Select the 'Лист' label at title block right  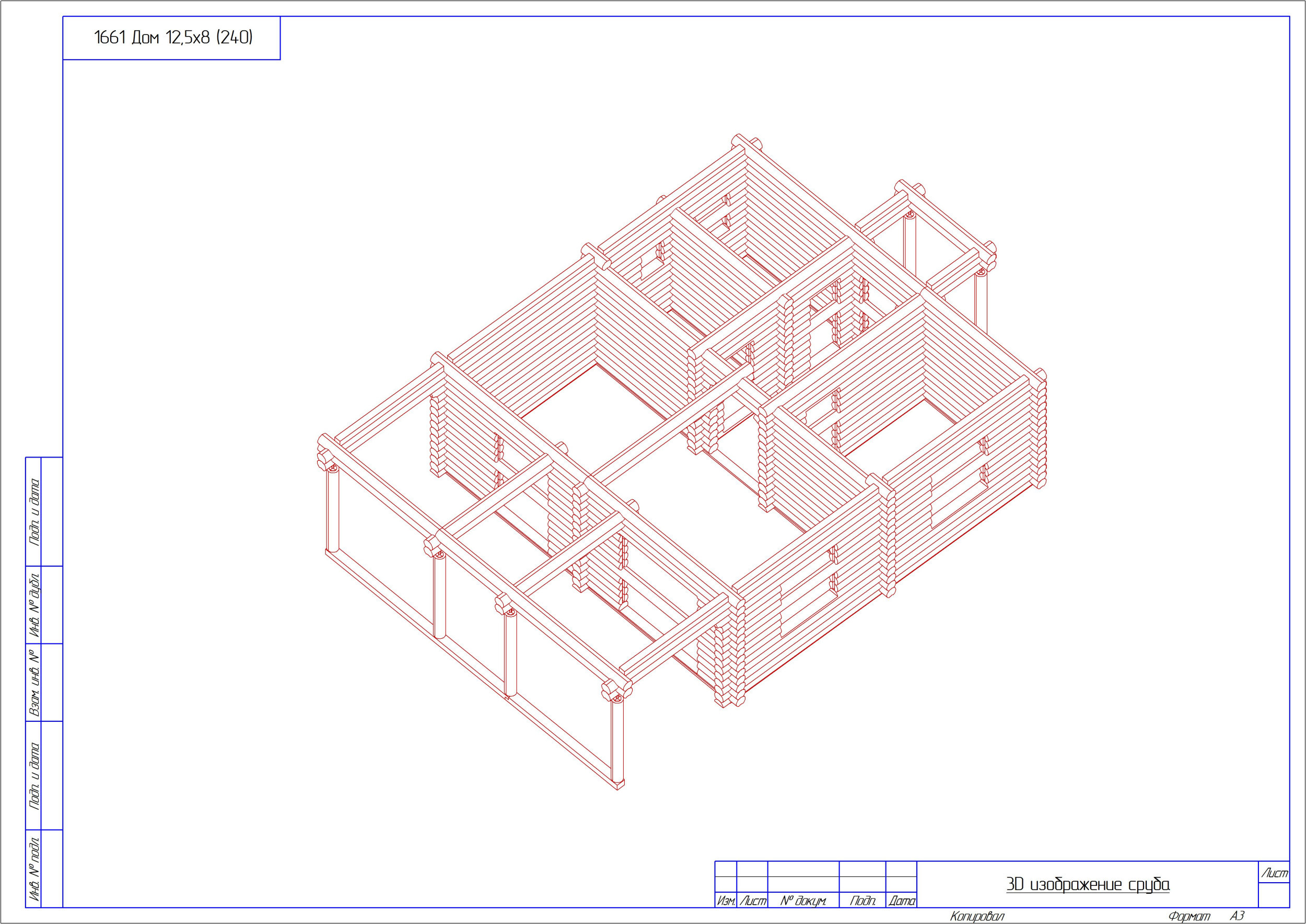pos(1274,873)
